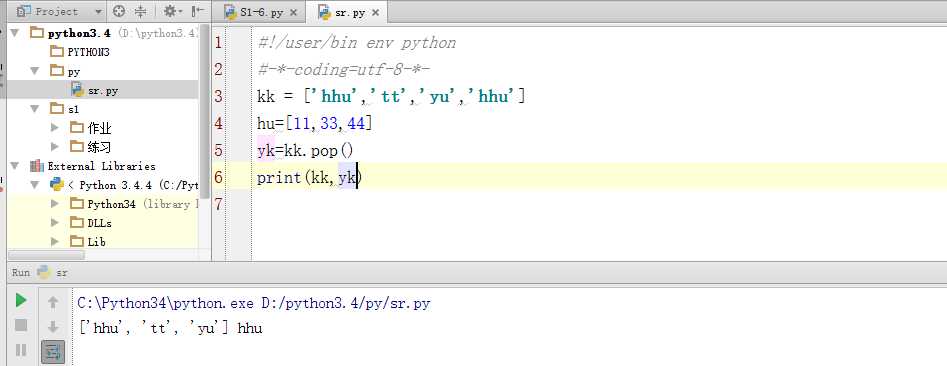Expand the Lib folder
The width and height of the screenshot is (947, 366).
tap(55, 241)
